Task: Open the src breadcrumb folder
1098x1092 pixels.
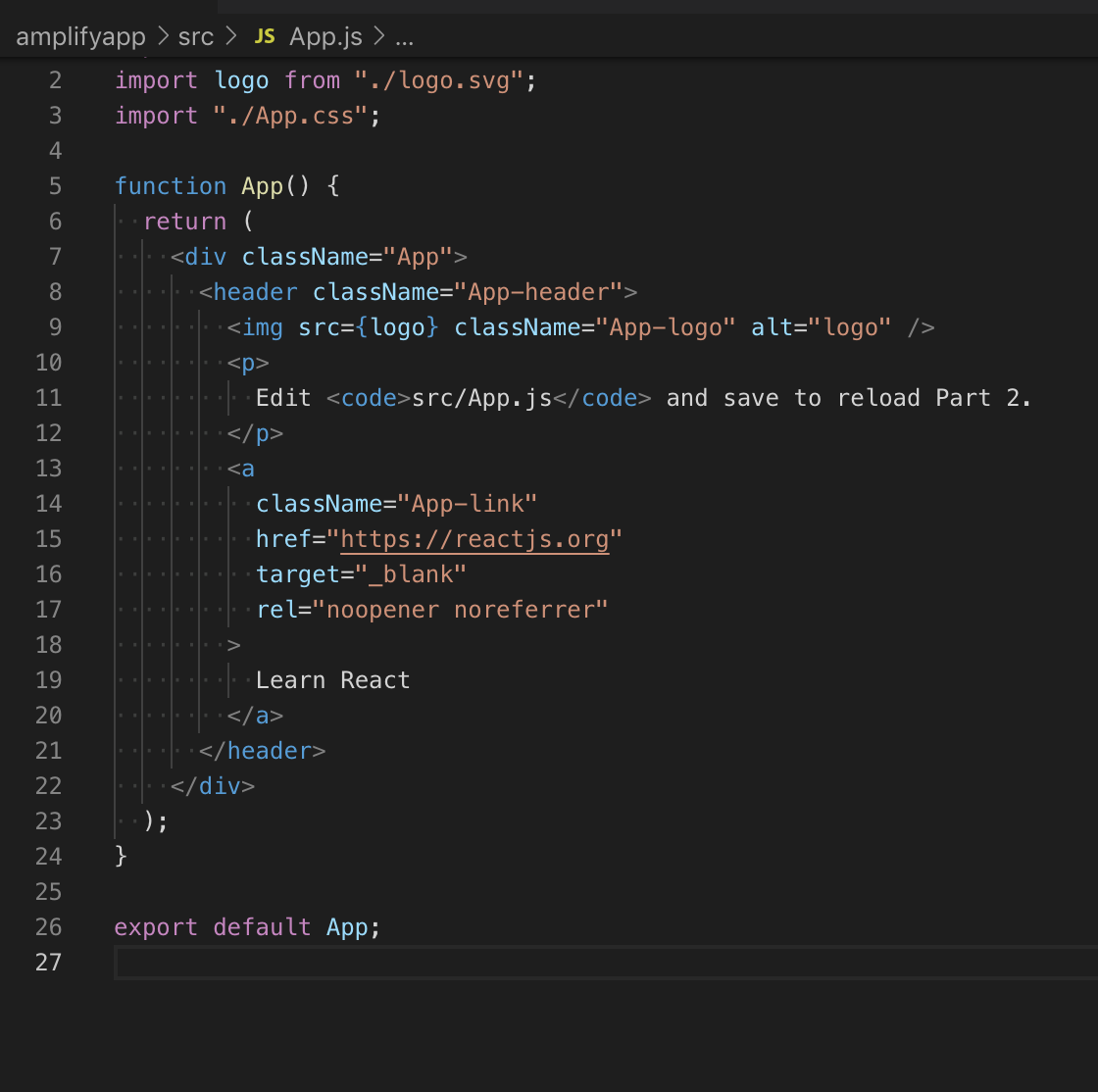Action: pyautogui.click(x=195, y=36)
